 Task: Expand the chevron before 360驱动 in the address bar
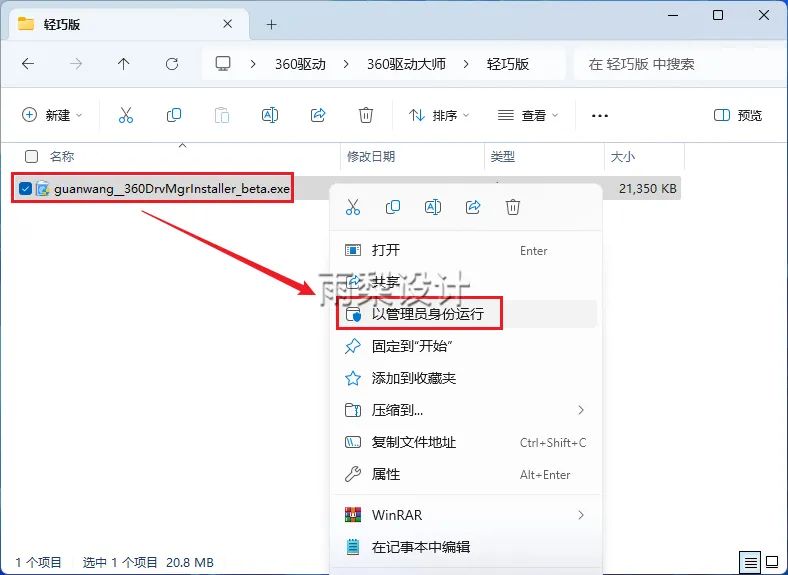[253, 64]
